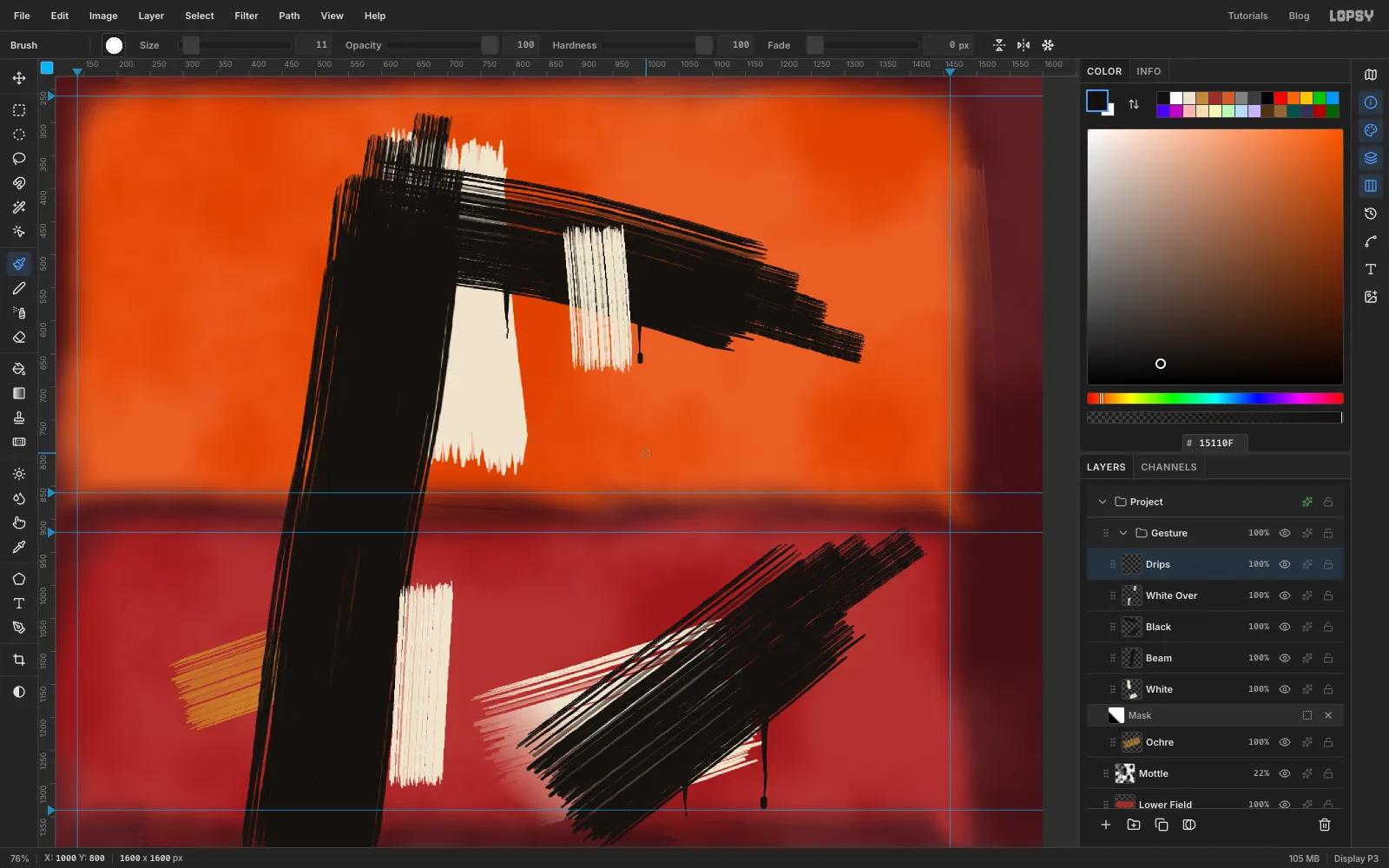1389x868 pixels.
Task: Click the hex color input field
Action: click(1215, 443)
